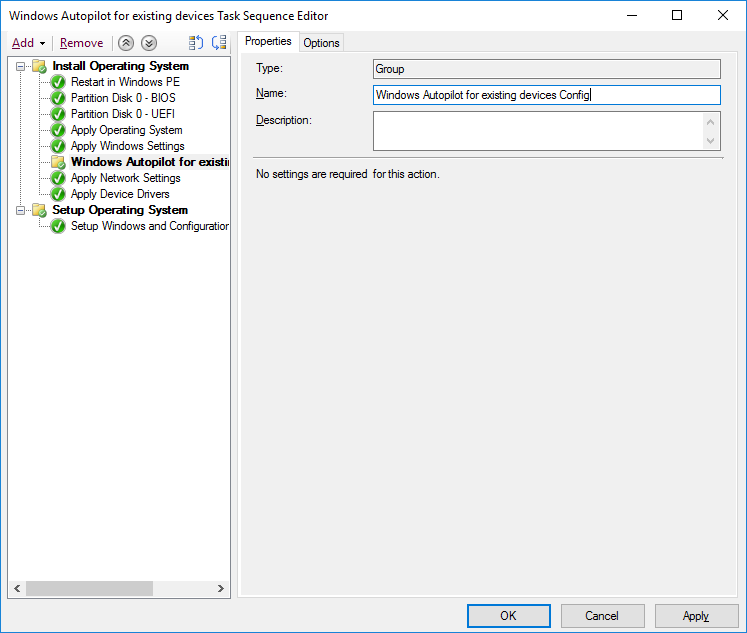This screenshot has width=747, height=633.
Task: Select Partition Disk 0 - UEFI step
Action: tap(122, 114)
